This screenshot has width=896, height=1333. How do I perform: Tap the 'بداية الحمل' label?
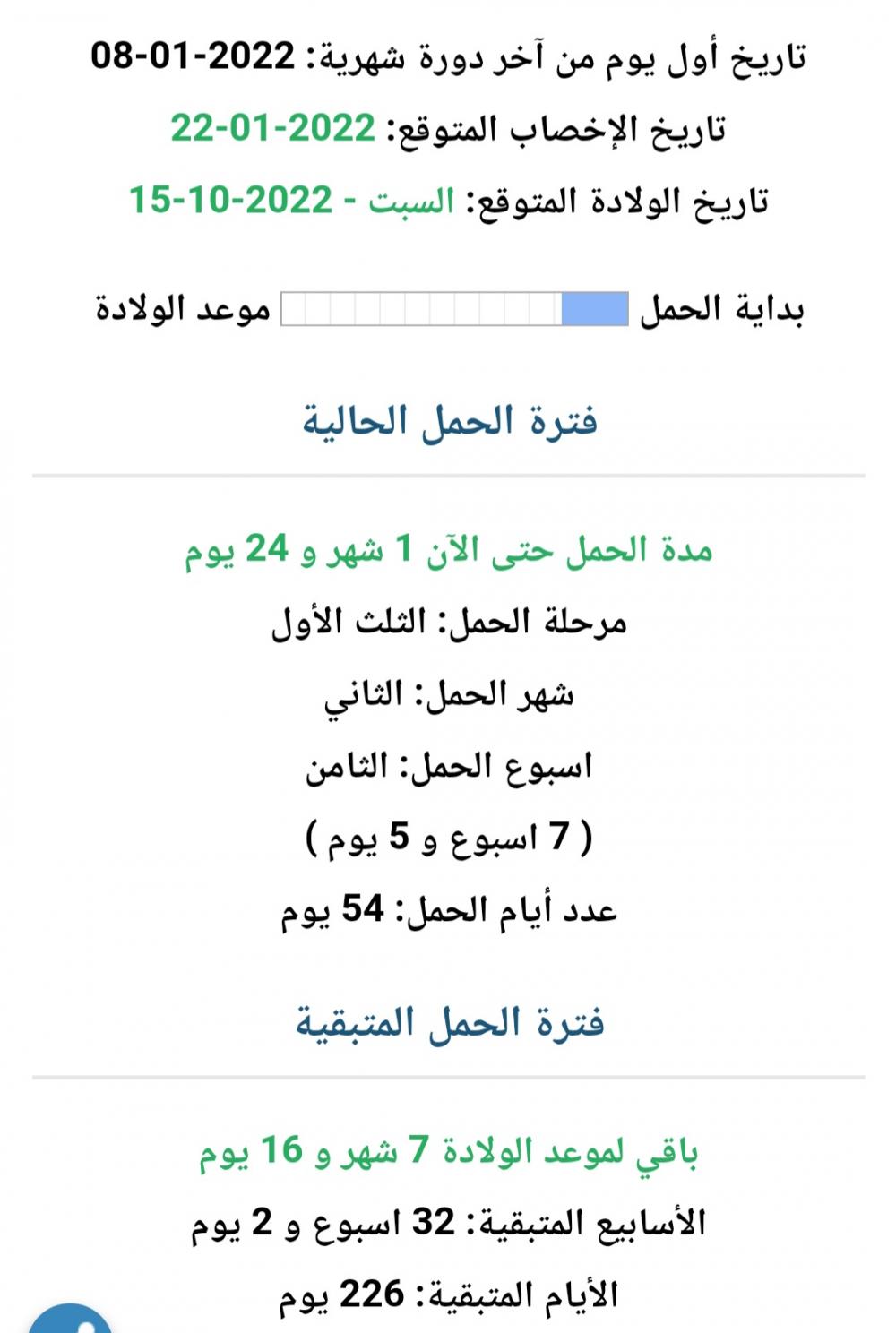pos(721,310)
